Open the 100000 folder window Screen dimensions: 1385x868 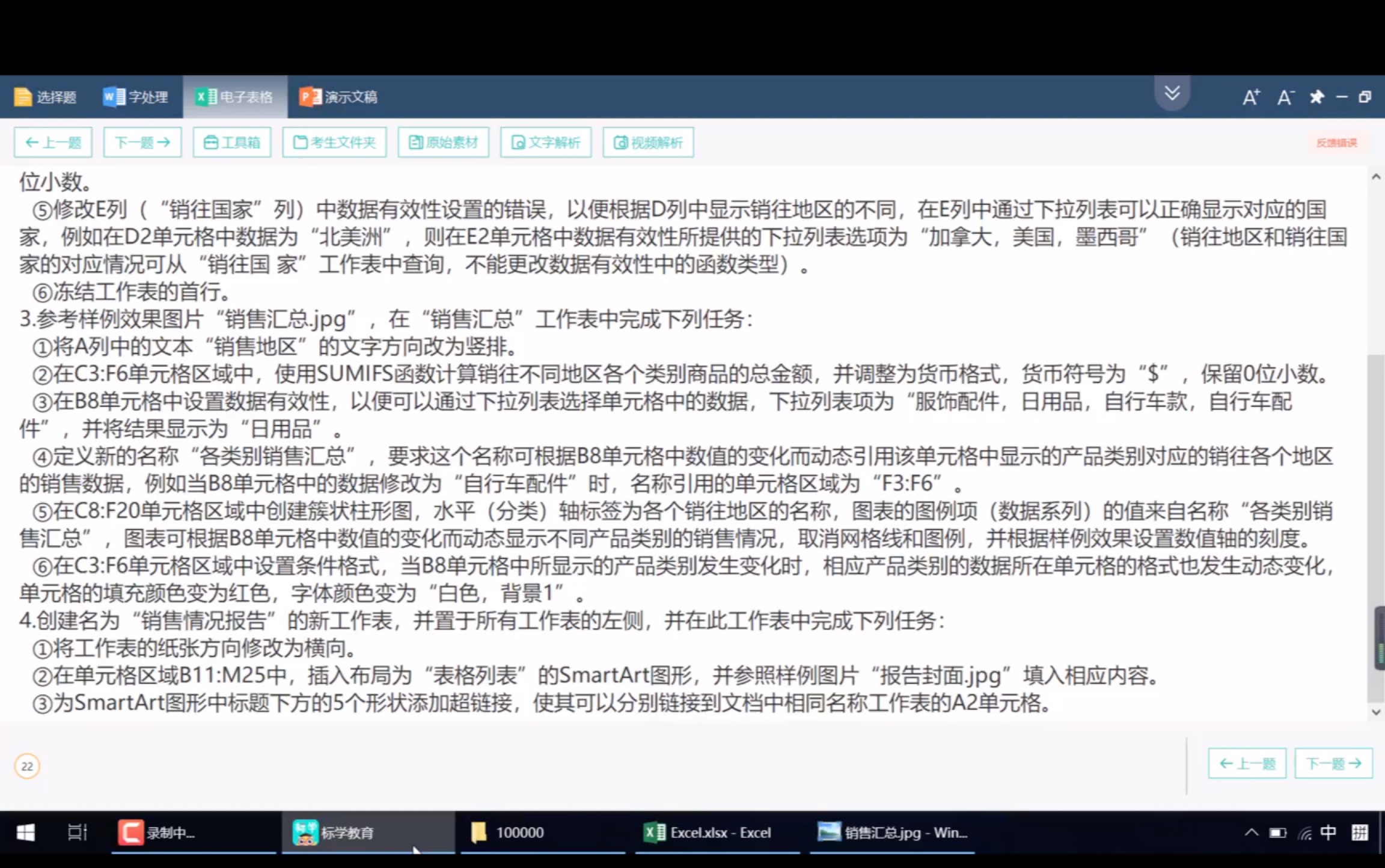coord(542,833)
